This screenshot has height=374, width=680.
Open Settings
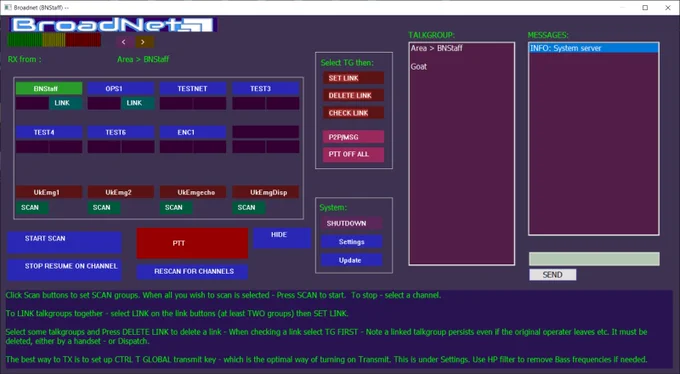[352, 242]
